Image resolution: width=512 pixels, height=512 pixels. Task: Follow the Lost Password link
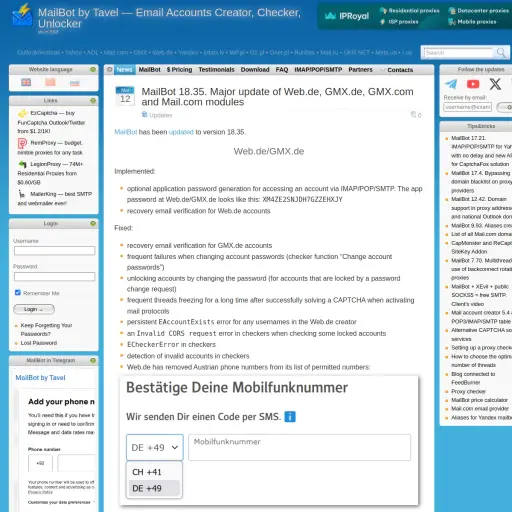39,343
